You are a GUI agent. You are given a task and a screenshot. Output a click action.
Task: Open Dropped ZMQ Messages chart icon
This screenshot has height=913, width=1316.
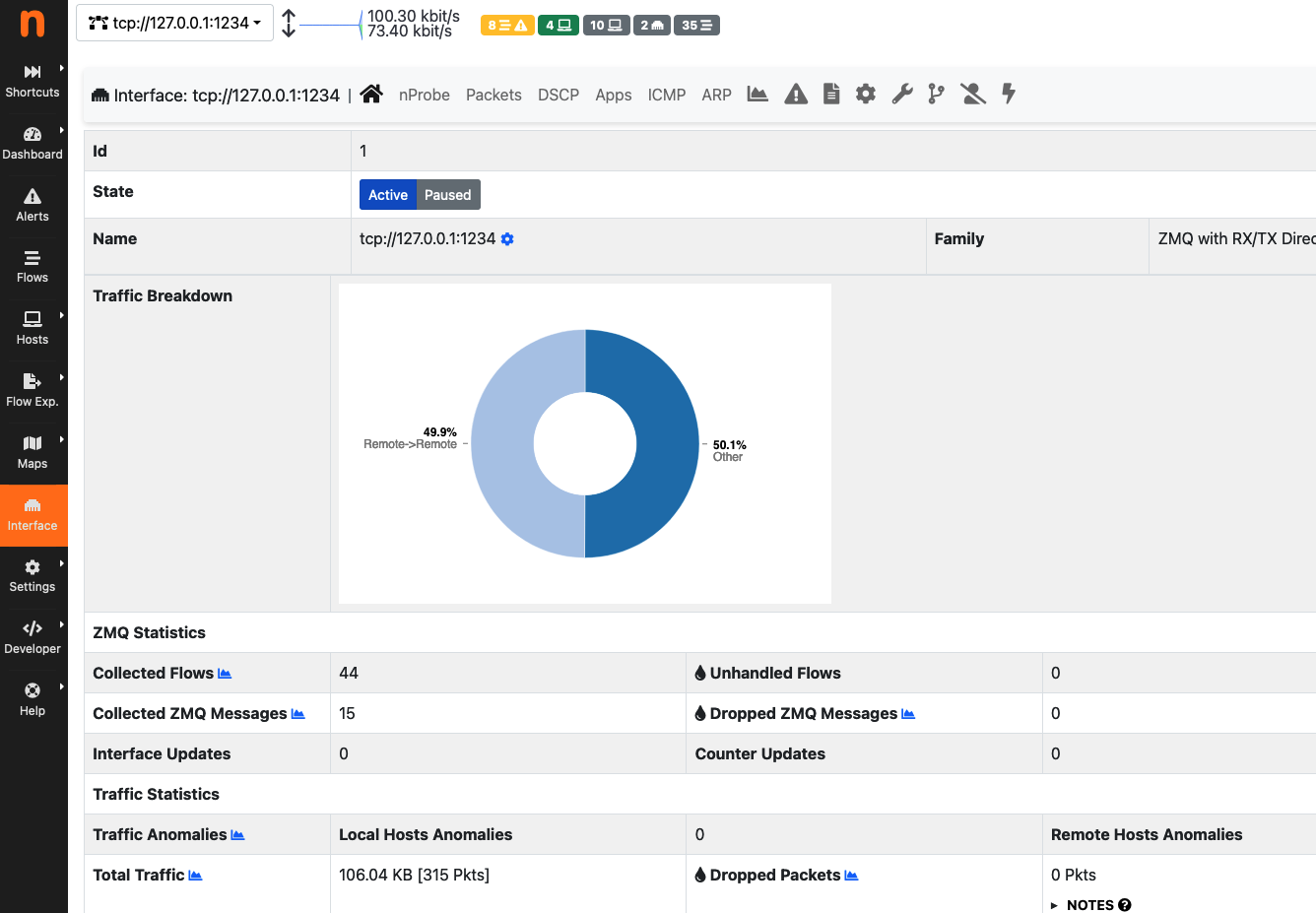pos(908,714)
